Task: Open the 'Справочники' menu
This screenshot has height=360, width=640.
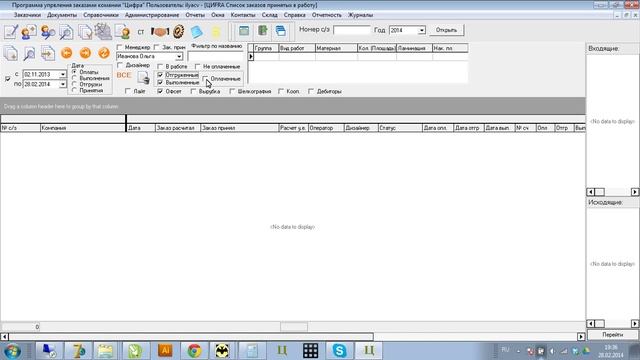Action: pos(101,15)
